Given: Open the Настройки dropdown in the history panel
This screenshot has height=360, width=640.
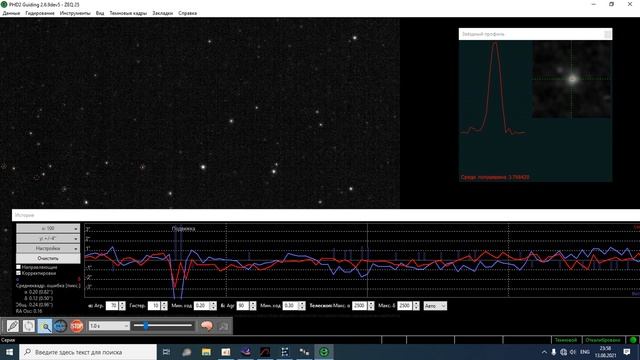Looking at the screenshot, I should point(48,248).
